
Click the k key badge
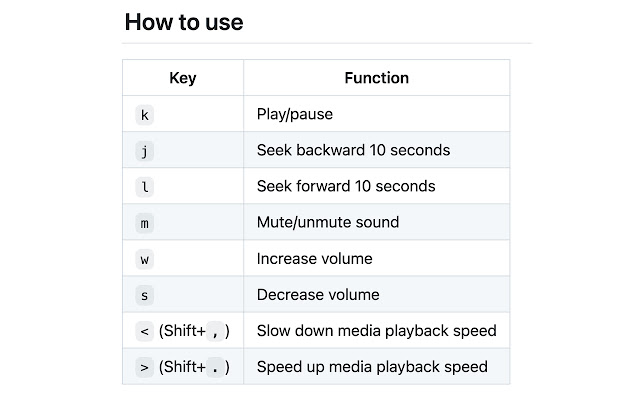coord(145,115)
